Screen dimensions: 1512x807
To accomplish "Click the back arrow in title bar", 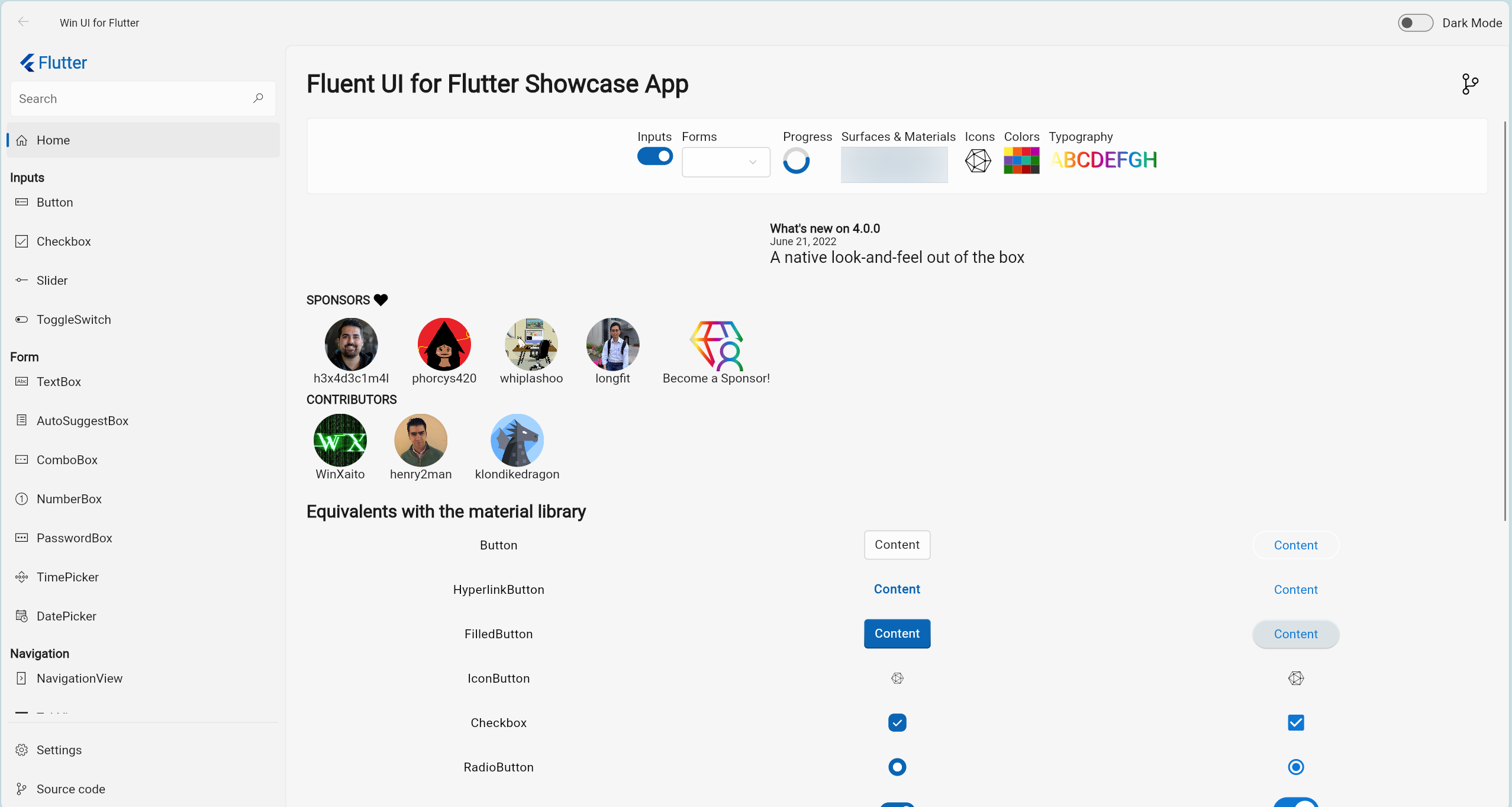I will (24, 22).
